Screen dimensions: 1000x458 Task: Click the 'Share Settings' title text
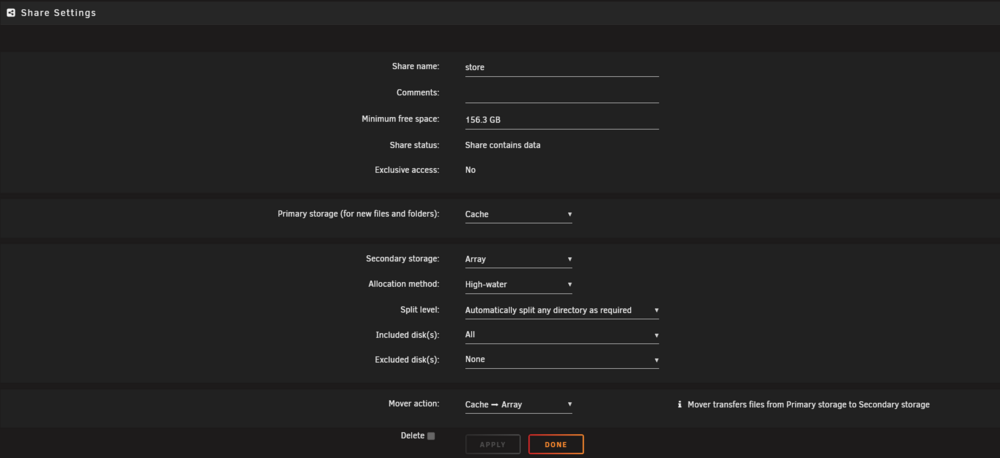click(58, 13)
